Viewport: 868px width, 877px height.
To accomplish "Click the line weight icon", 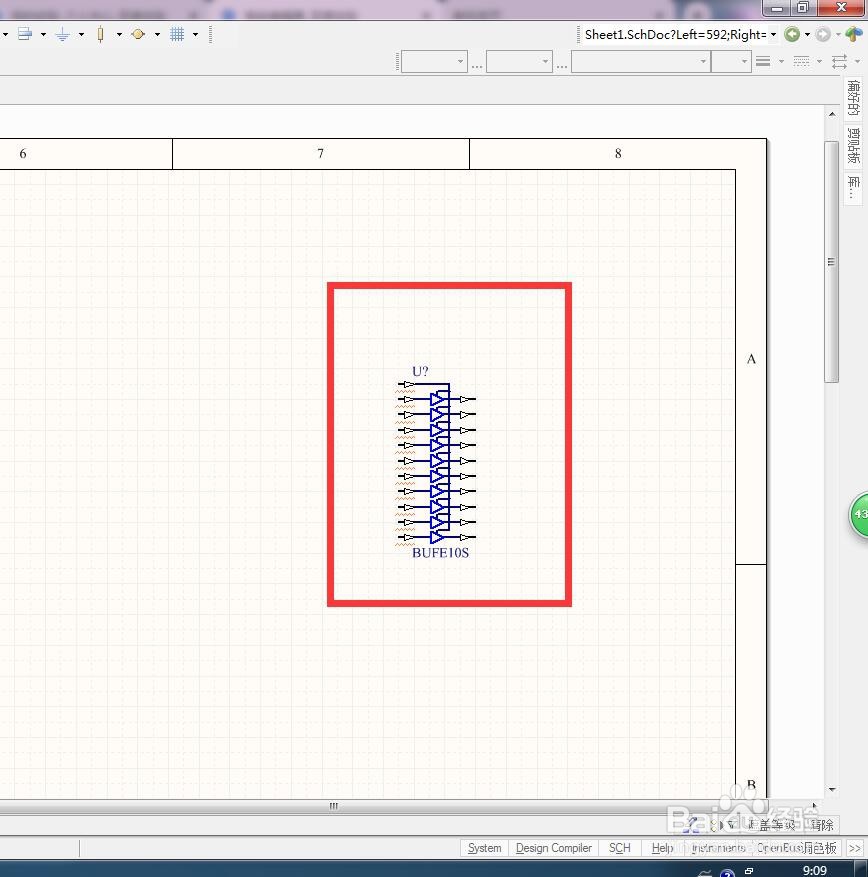I will (763, 61).
